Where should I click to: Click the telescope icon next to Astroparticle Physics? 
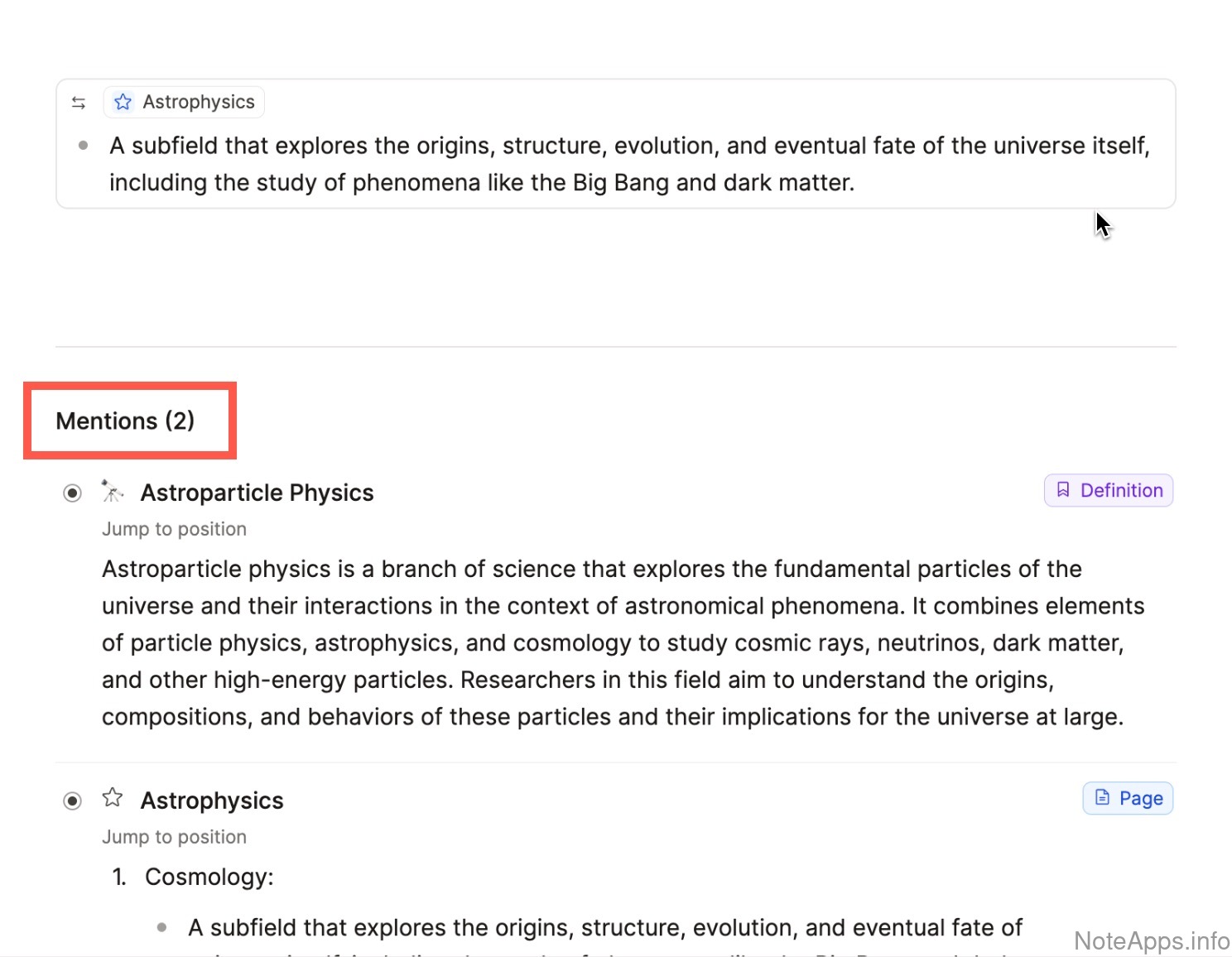pos(112,491)
